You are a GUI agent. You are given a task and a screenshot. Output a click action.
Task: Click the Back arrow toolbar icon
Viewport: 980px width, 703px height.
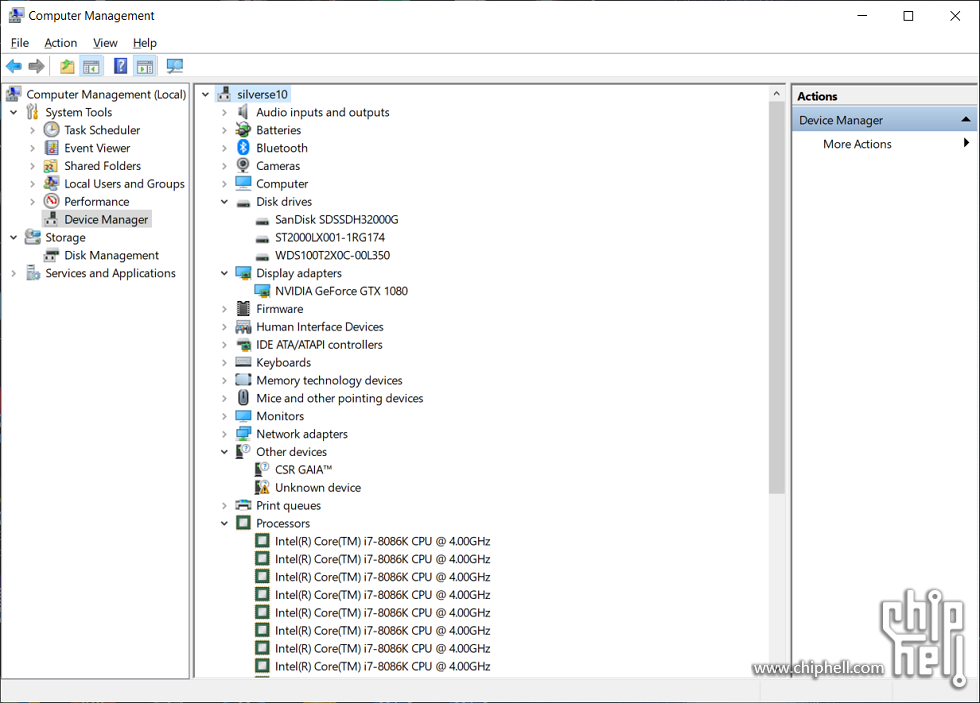tap(14, 66)
